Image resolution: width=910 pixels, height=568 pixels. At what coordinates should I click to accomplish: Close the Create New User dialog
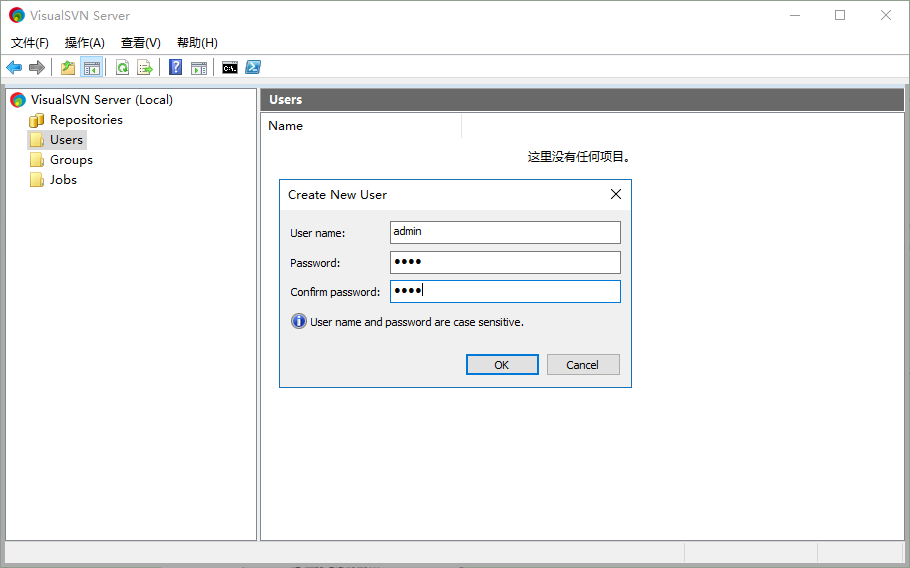tap(616, 194)
